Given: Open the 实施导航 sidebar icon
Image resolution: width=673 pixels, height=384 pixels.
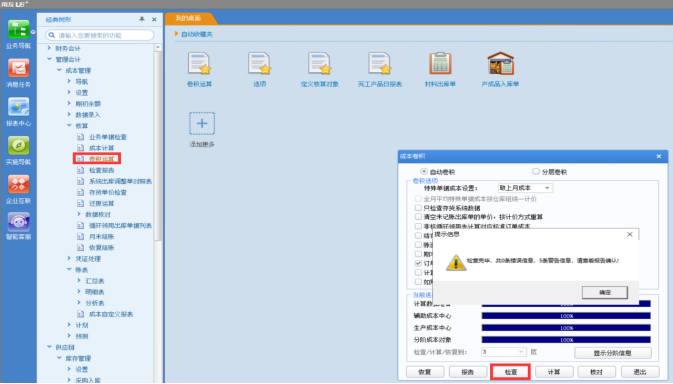Looking at the screenshot, I should coord(18,145).
